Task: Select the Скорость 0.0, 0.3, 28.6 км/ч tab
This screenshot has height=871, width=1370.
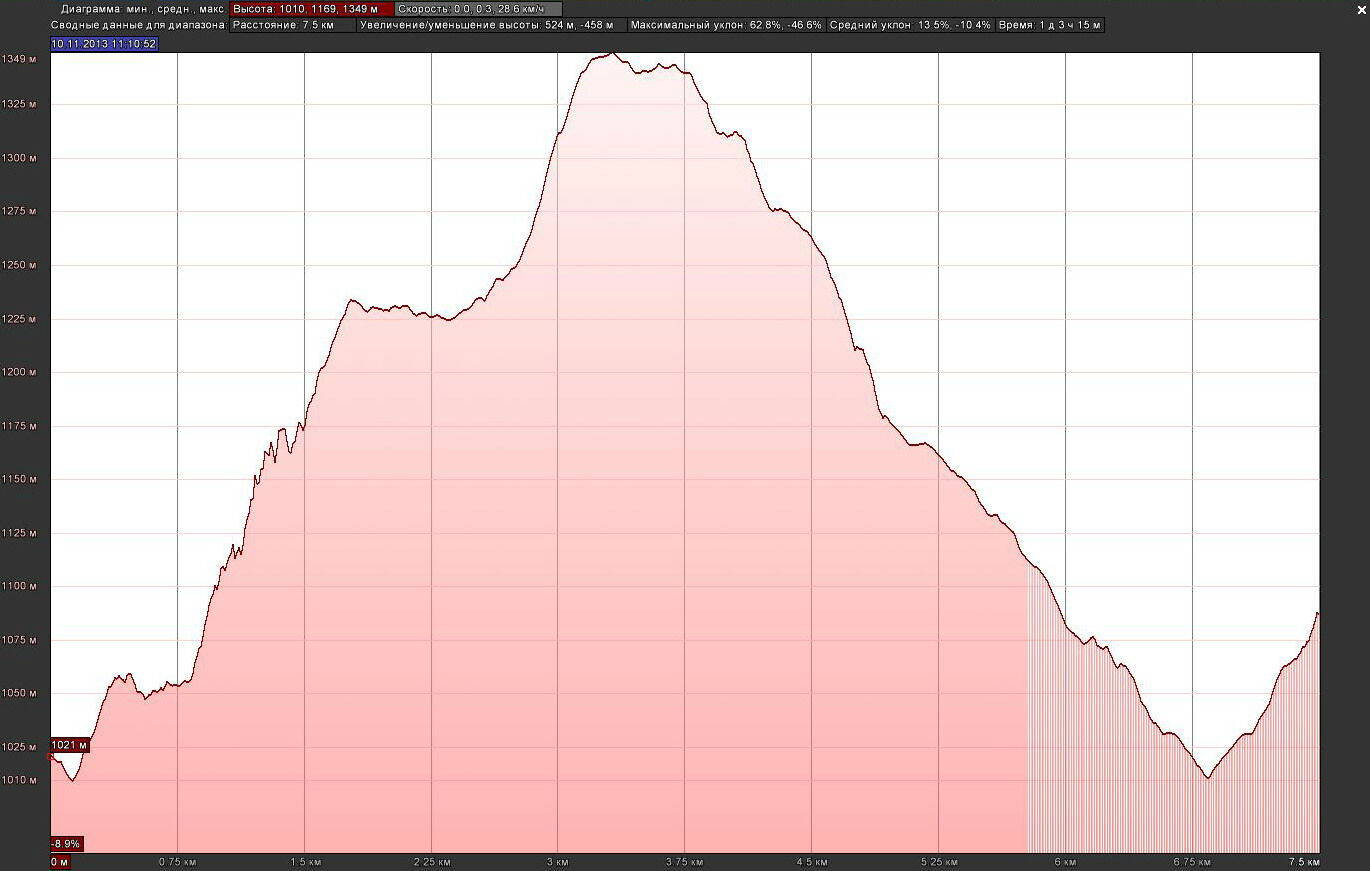Action: click(x=478, y=9)
